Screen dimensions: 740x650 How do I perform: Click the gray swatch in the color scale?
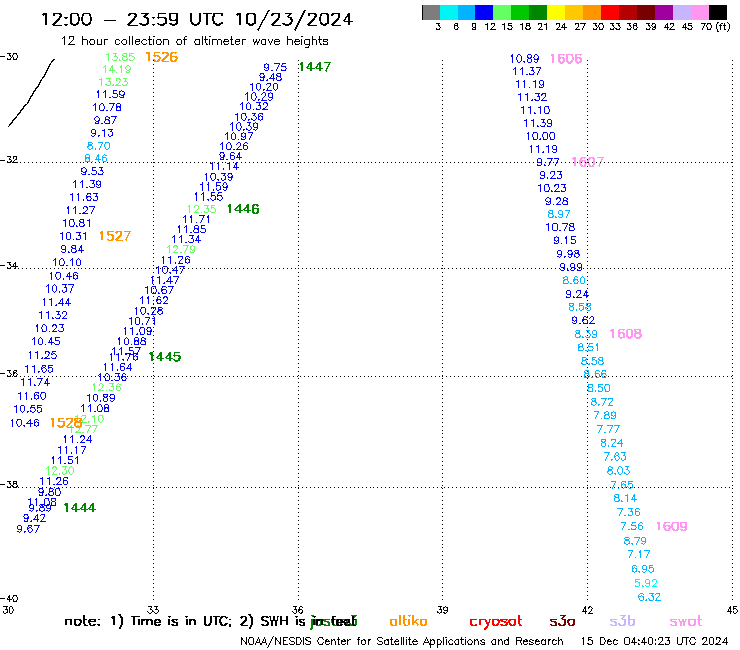click(431, 12)
